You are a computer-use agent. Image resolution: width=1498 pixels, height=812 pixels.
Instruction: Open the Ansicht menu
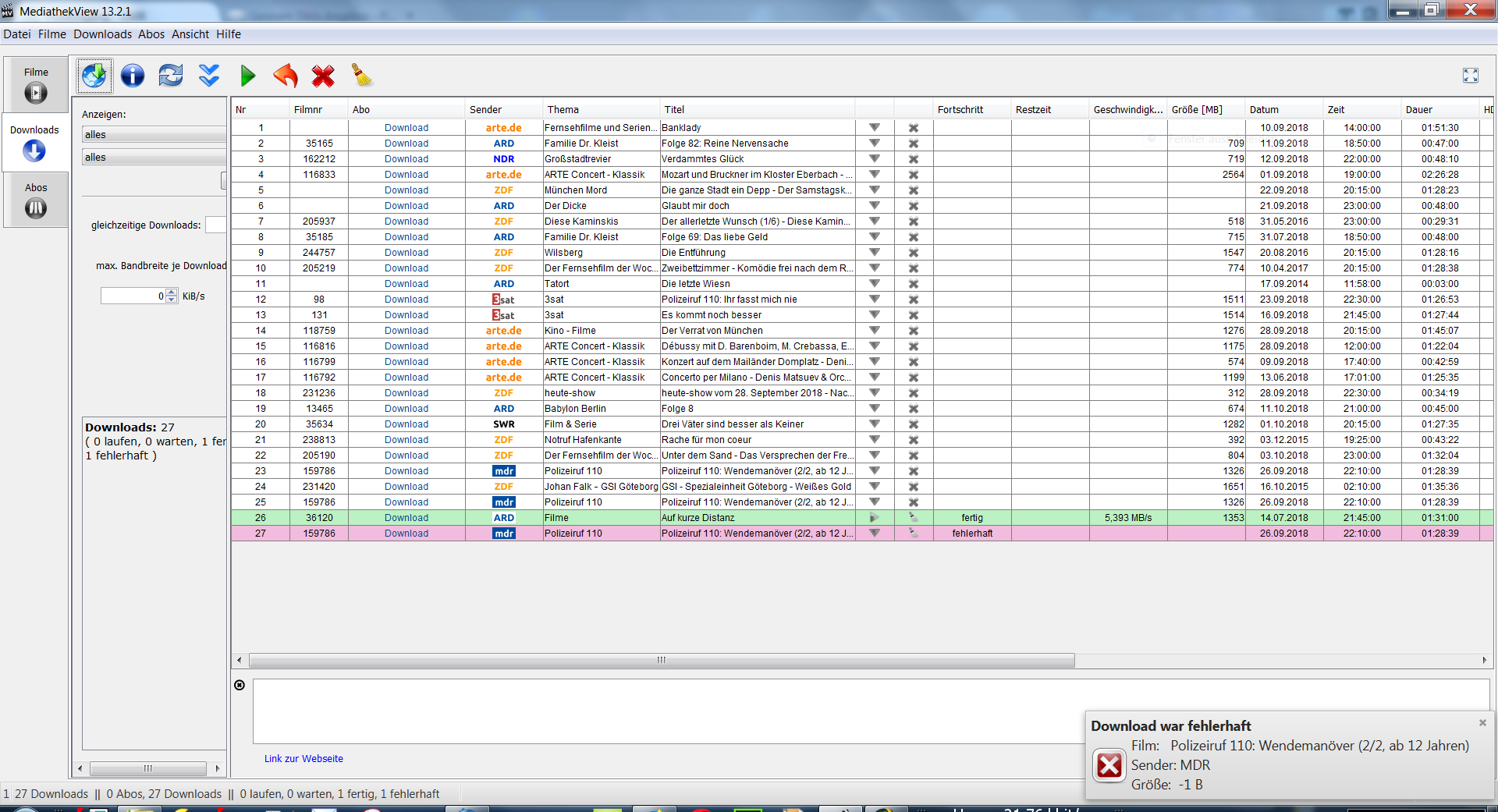[190, 34]
